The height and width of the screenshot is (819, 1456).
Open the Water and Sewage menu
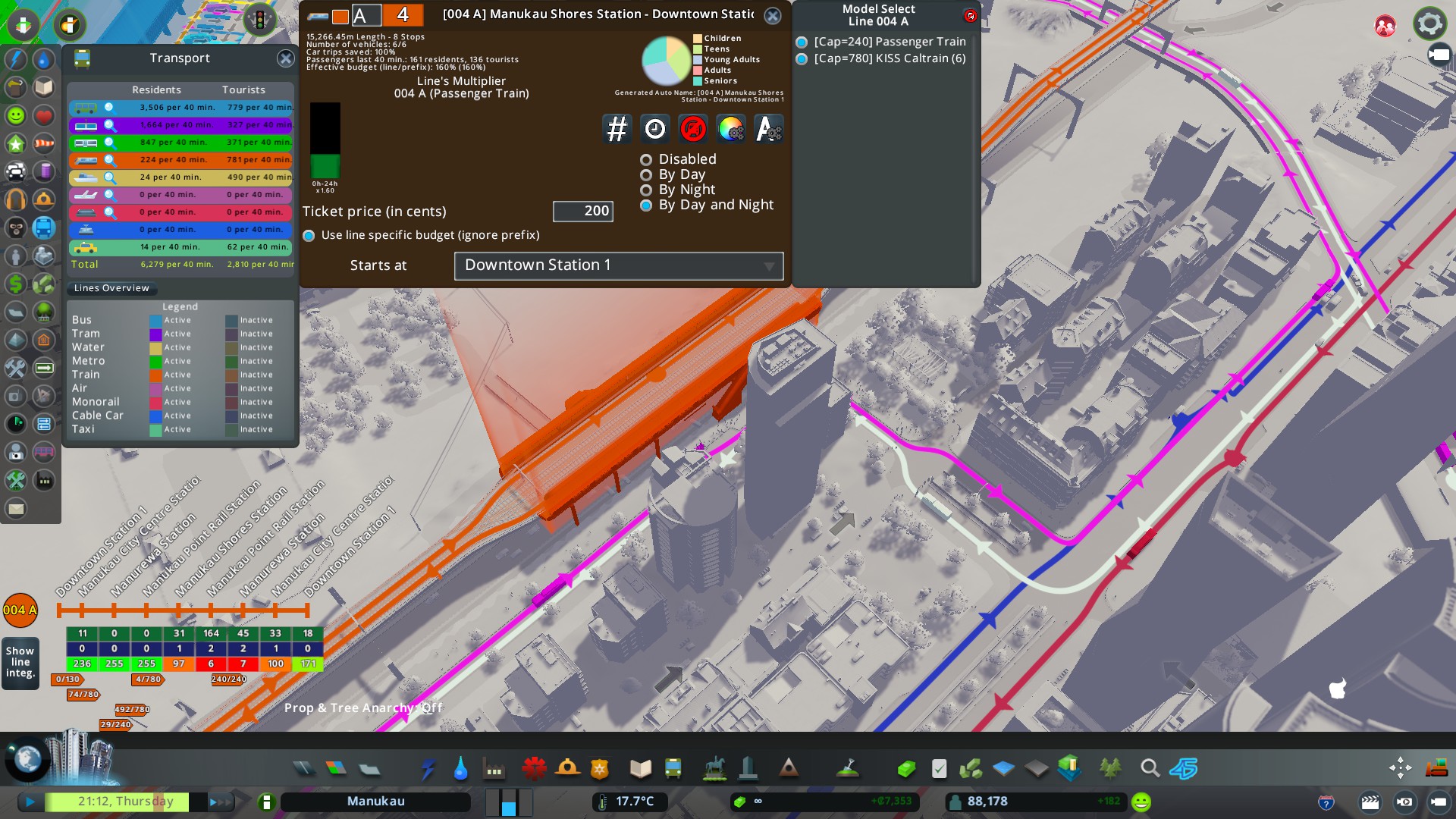[x=460, y=769]
